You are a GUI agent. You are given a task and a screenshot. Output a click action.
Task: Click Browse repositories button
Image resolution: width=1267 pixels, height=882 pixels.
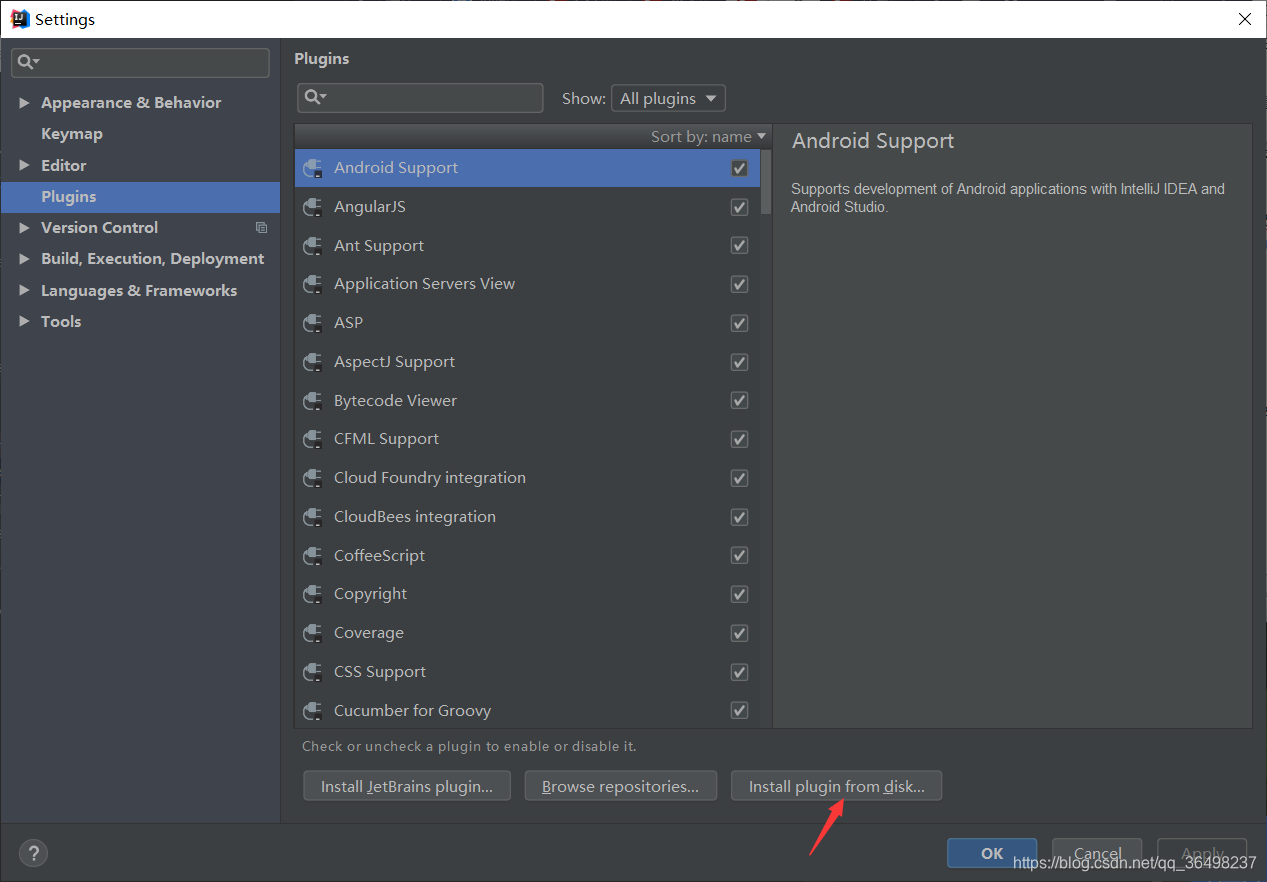click(x=620, y=786)
